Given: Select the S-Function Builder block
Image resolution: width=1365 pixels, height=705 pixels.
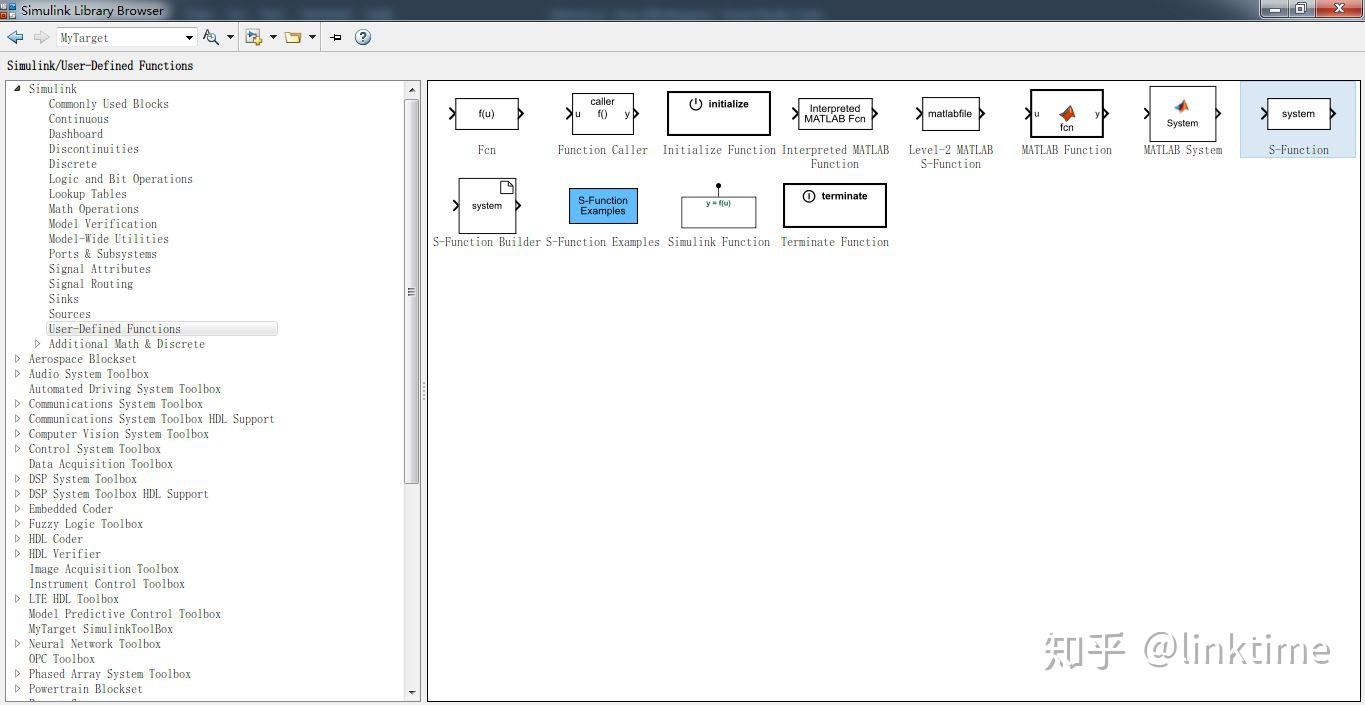Looking at the screenshot, I should tap(486, 205).
